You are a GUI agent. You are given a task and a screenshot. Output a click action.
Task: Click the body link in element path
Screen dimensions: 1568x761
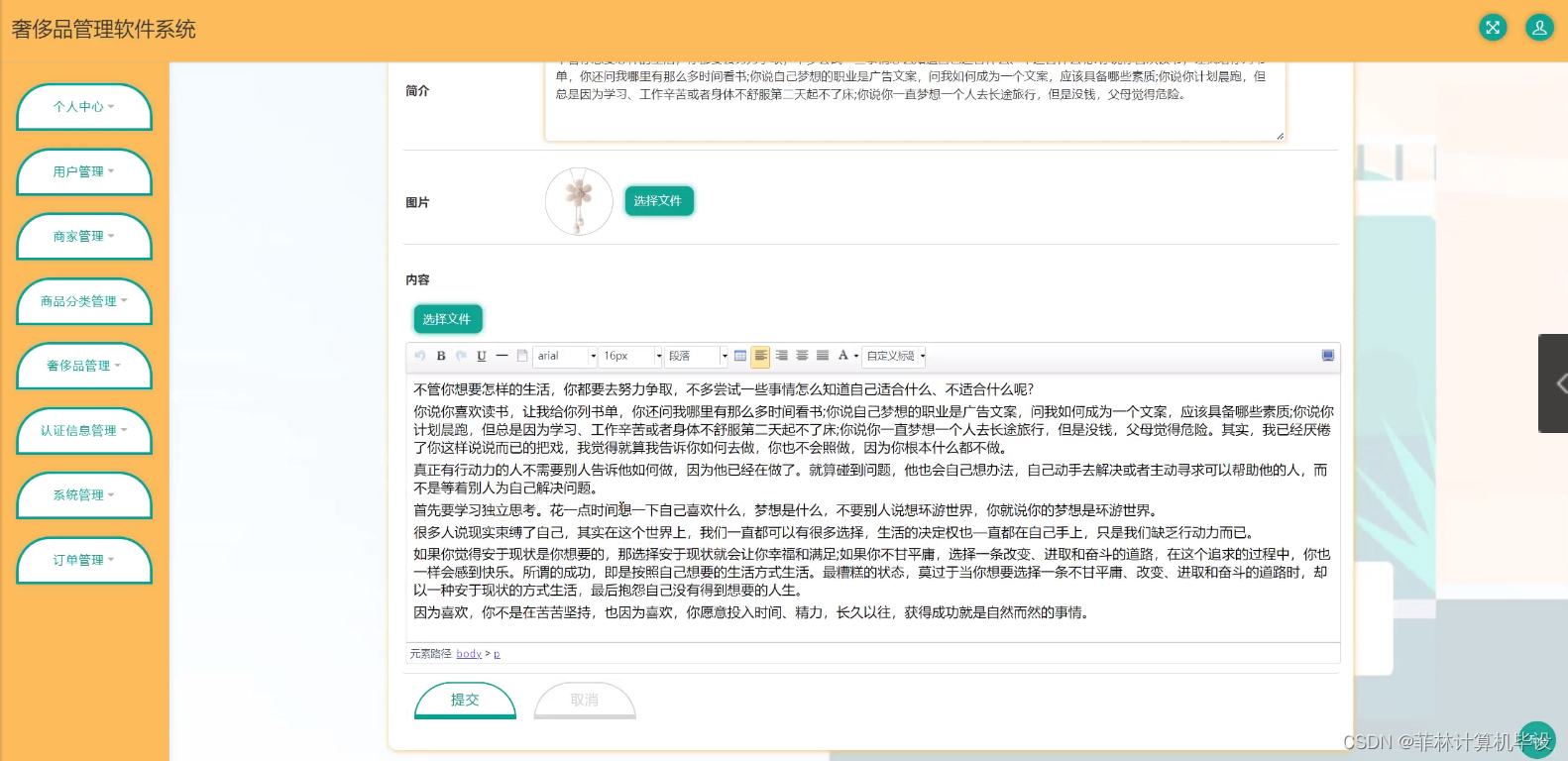[x=469, y=654]
